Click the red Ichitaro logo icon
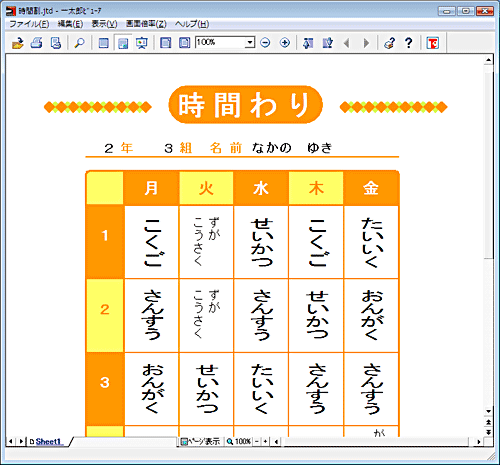Screen dimensions: 500x465 point(433,43)
